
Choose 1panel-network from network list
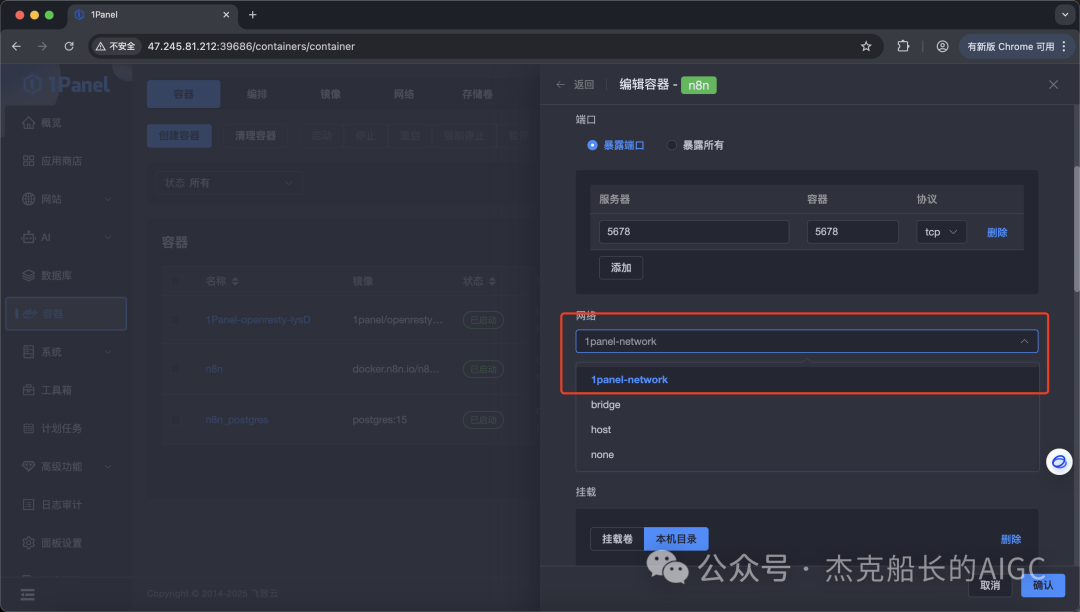tap(807, 379)
